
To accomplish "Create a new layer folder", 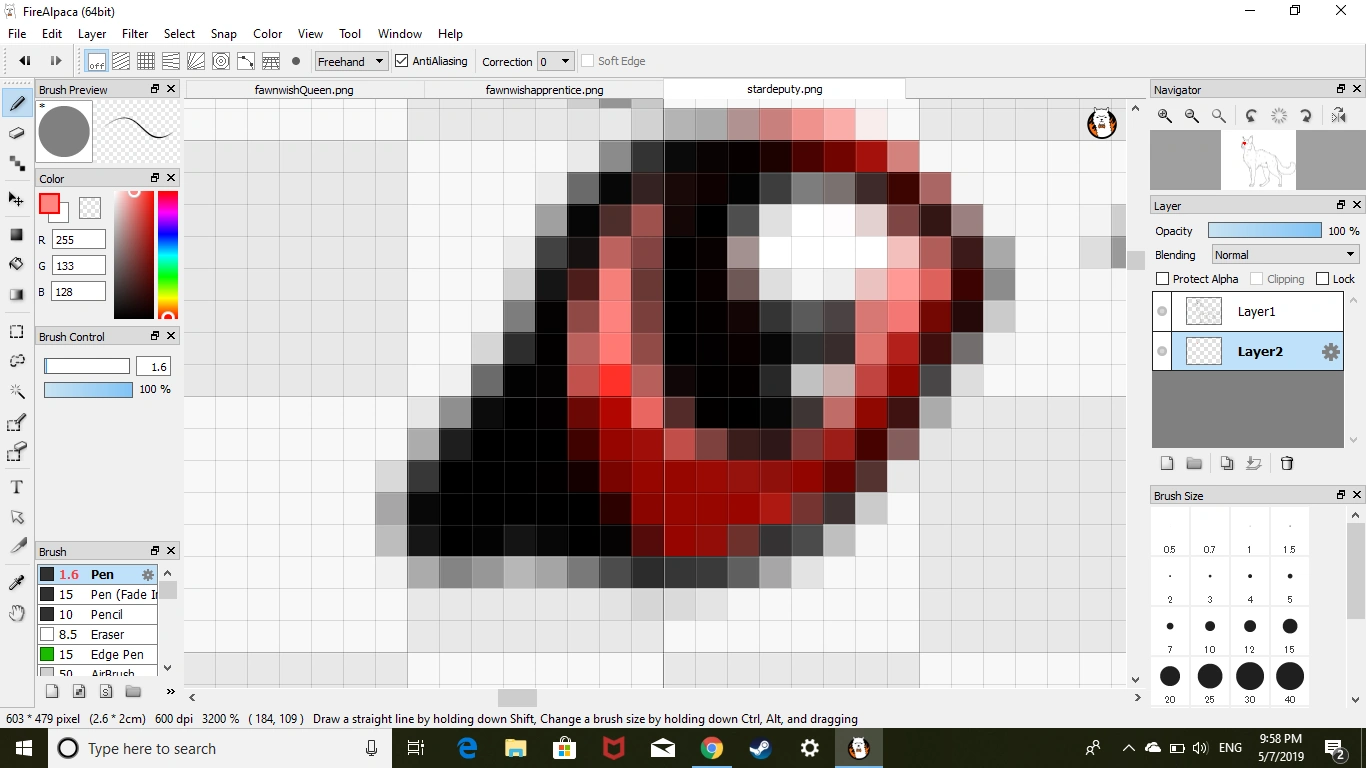I will click(x=1194, y=463).
